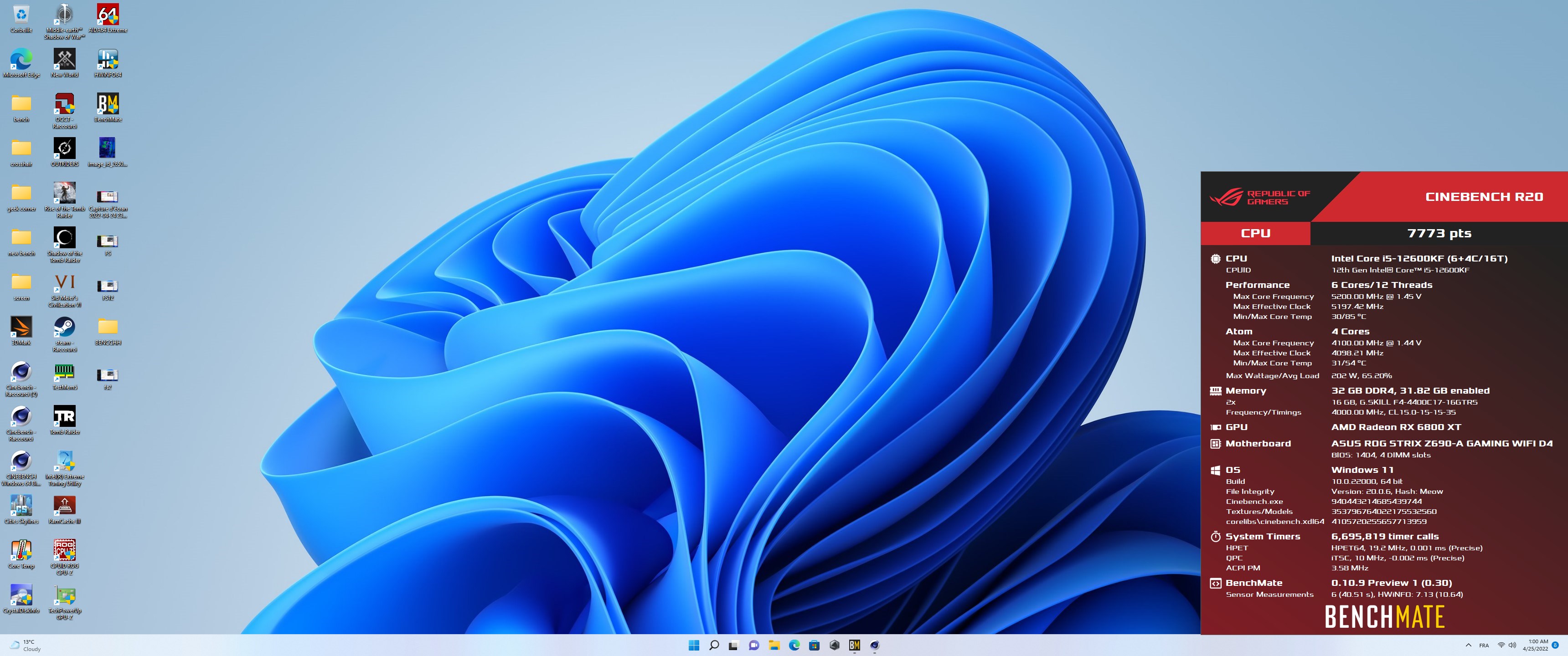This screenshot has width=1568, height=656.
Task: Open the notification badge showing 8
Action: pos(1556,645)
